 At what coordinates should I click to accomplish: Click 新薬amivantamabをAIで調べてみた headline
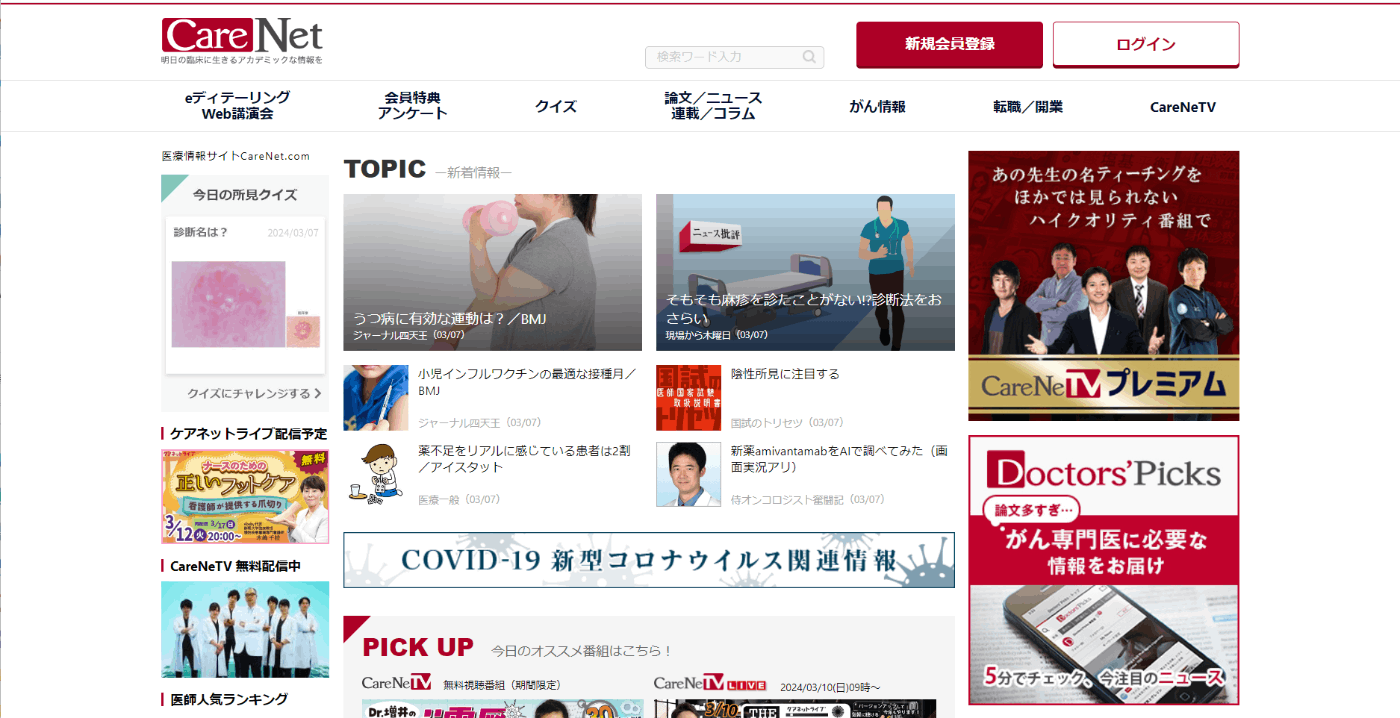pos(838,459)
